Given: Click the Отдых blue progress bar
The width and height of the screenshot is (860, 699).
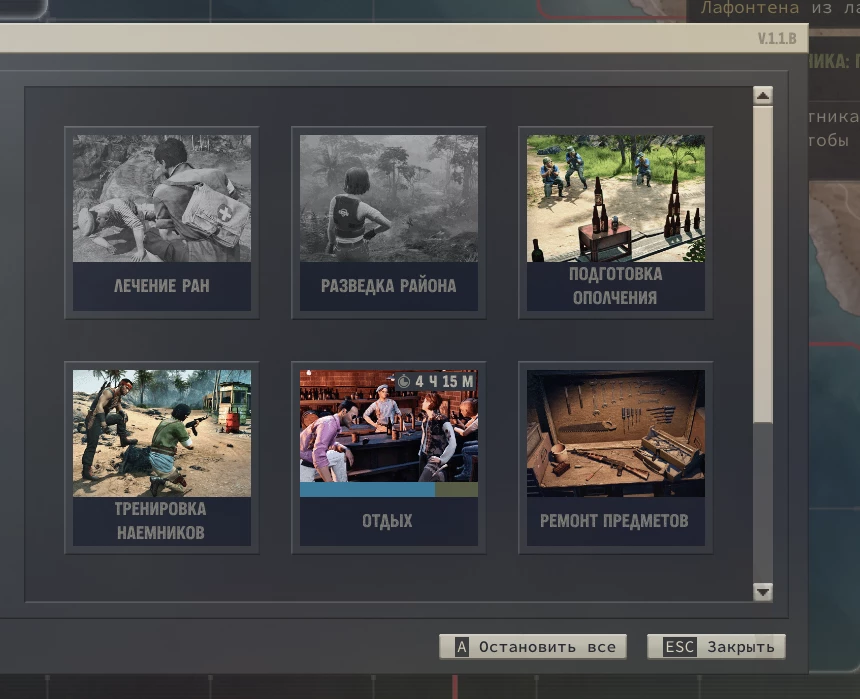Looking at the screenshot, I should 367,489.
